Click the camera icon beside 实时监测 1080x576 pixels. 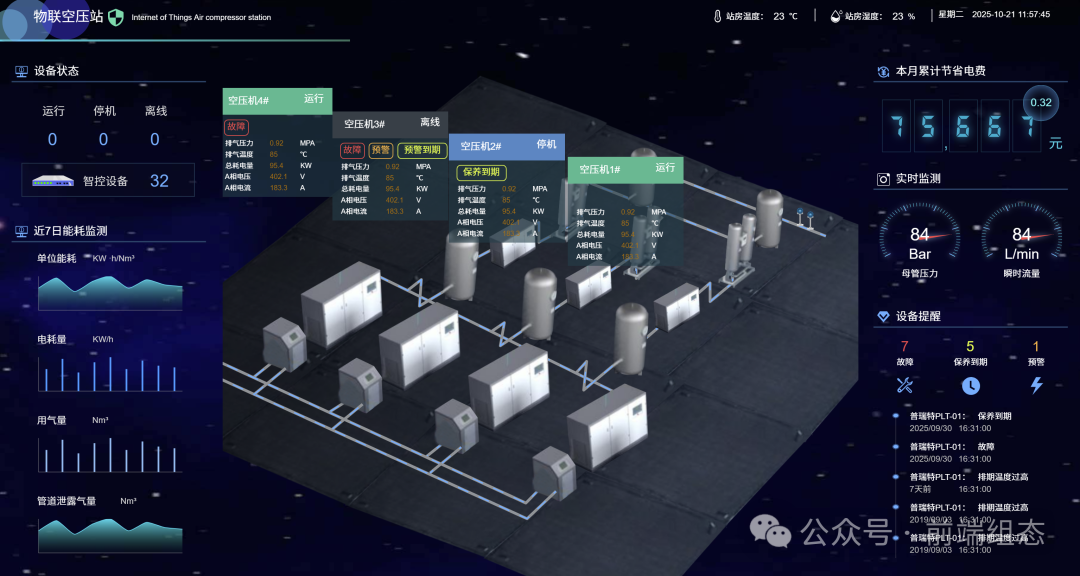coord(883,179)
